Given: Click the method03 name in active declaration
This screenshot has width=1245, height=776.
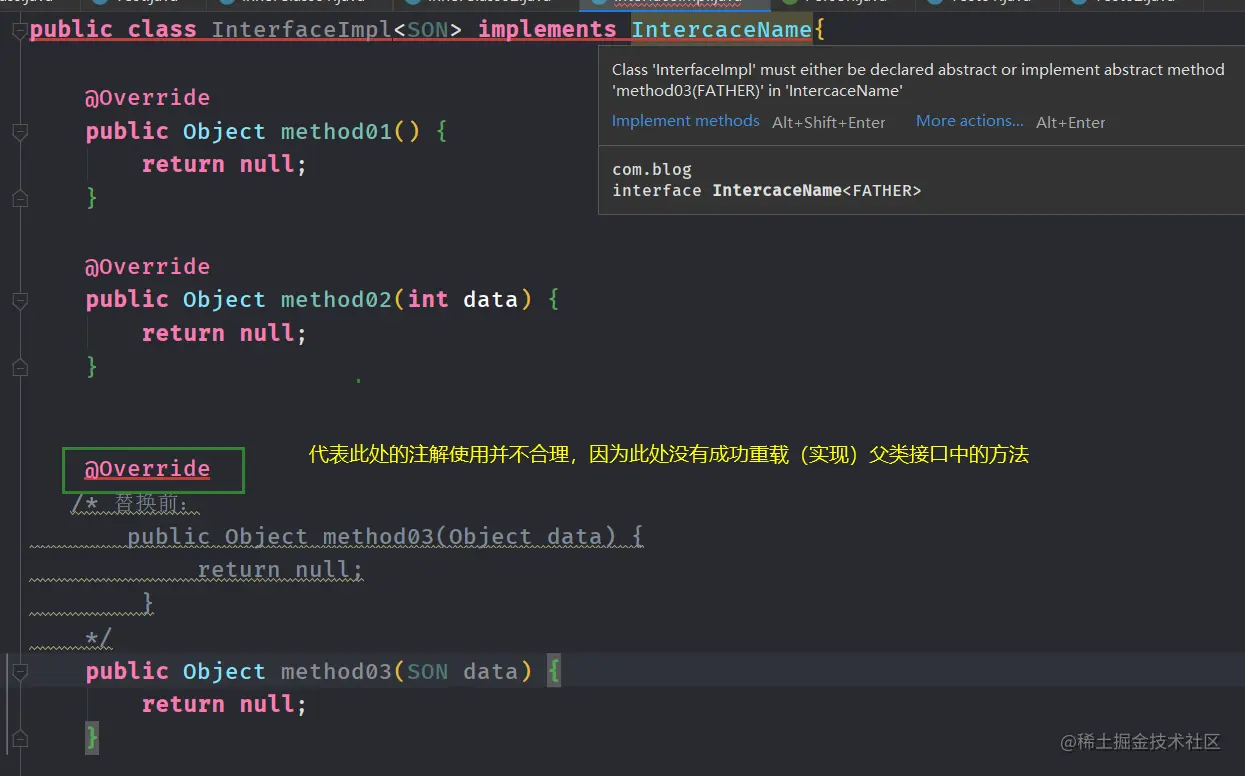Looking at the screenshot, I should pyautogui.click(x=336, y=671).
